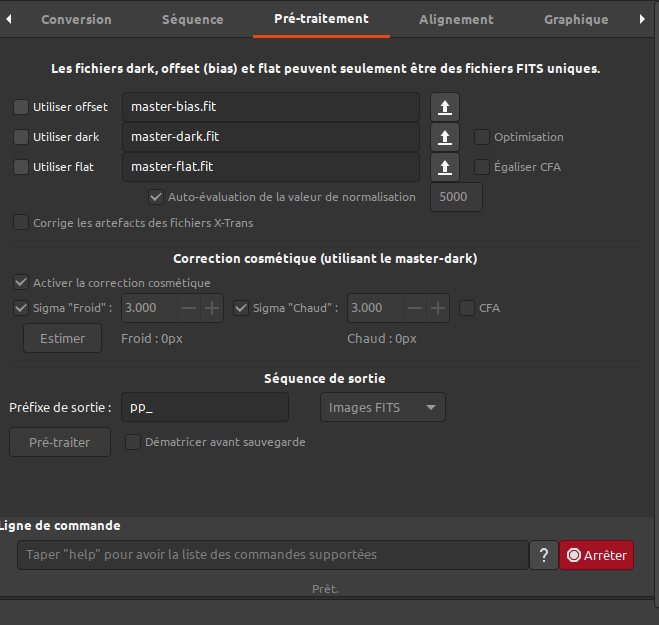This screenshot has height=625, width=659.
Task: Click the Préfixe de sortie text field
Action: pyautogui.click(x=205, y=407)
